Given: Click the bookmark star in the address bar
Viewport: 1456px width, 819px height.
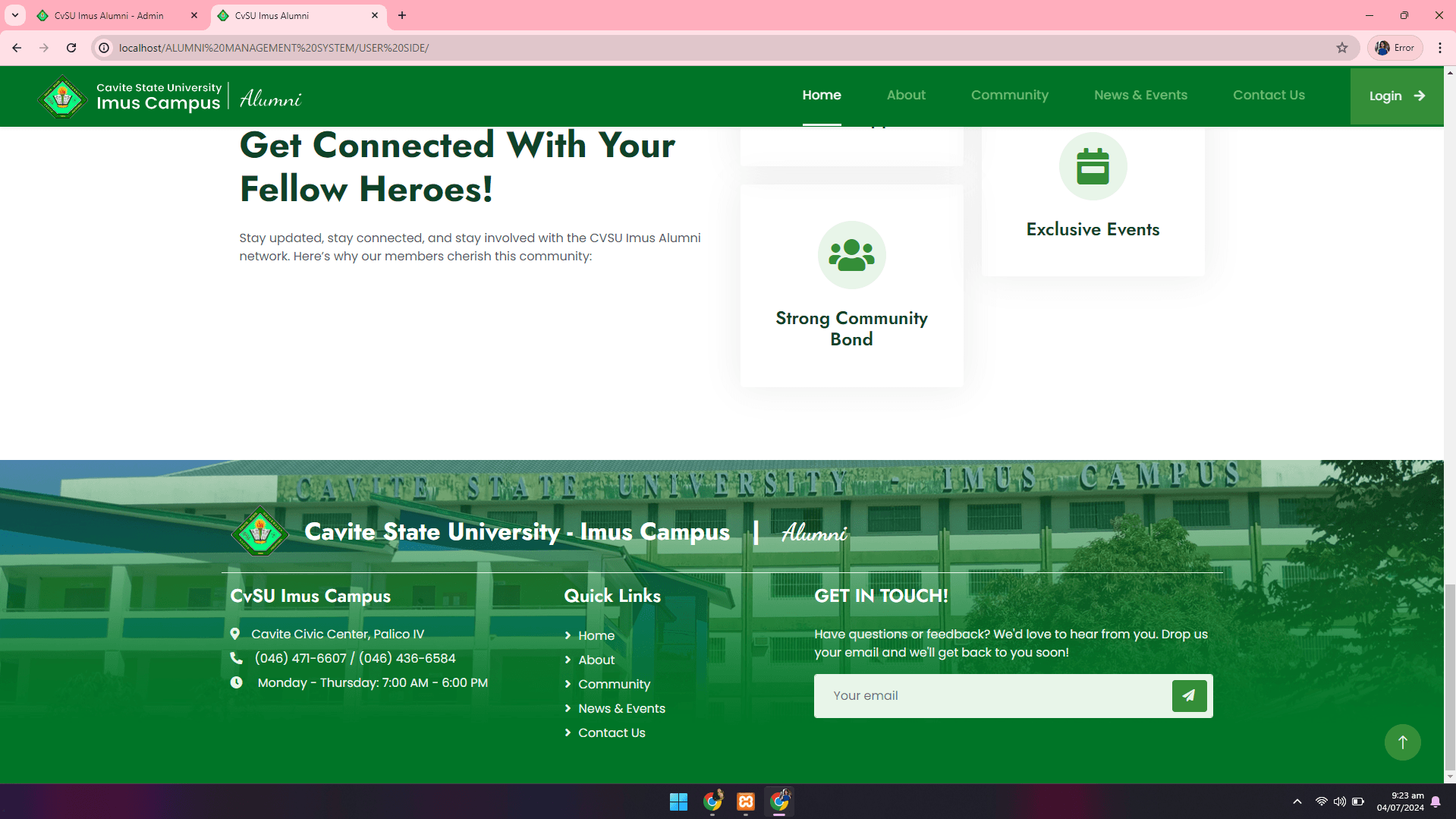Looking at the screenshot, I should pos(1342,47).
